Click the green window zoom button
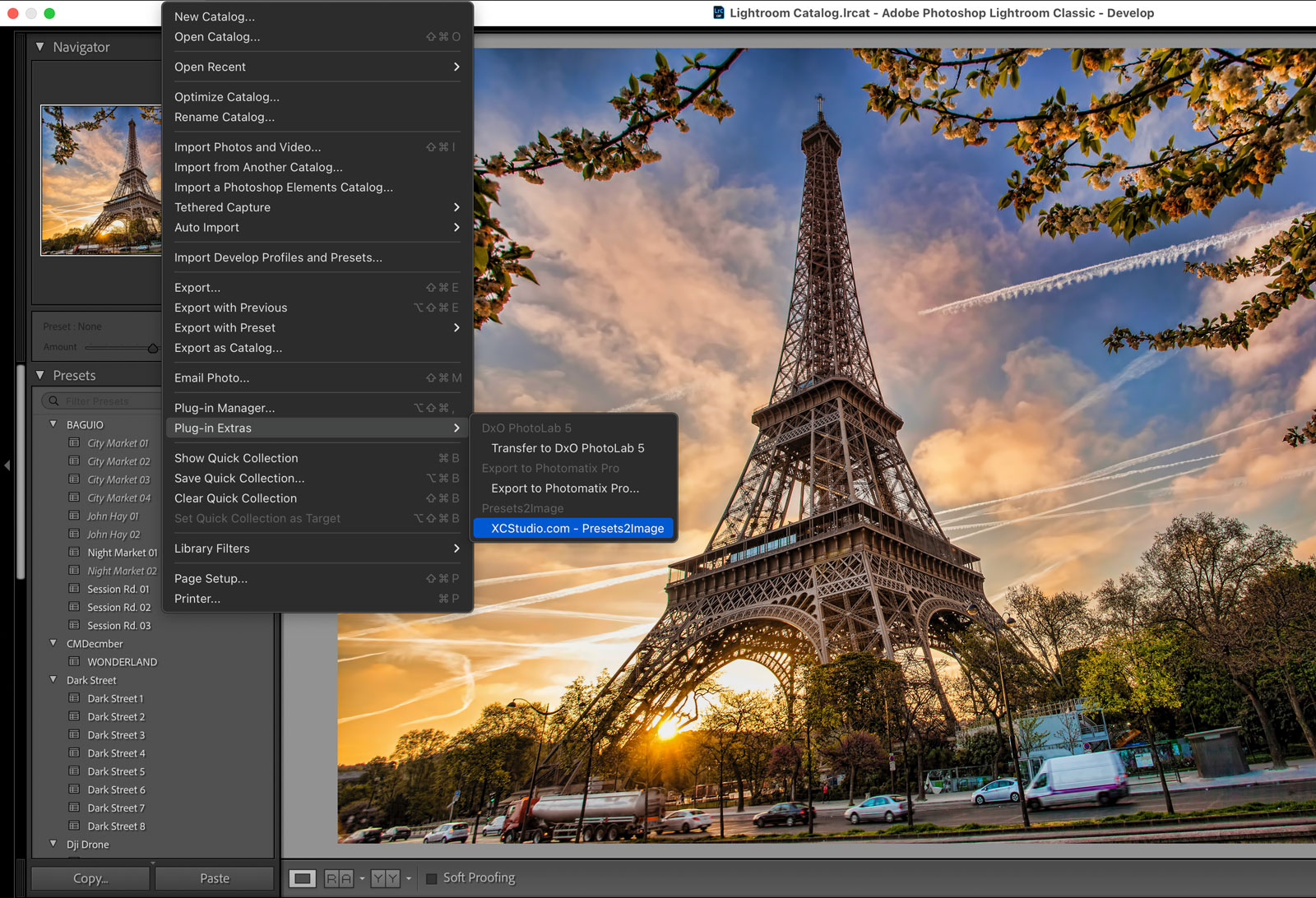This screenshot has height=898, width=1316. click(x=49, y=13)
